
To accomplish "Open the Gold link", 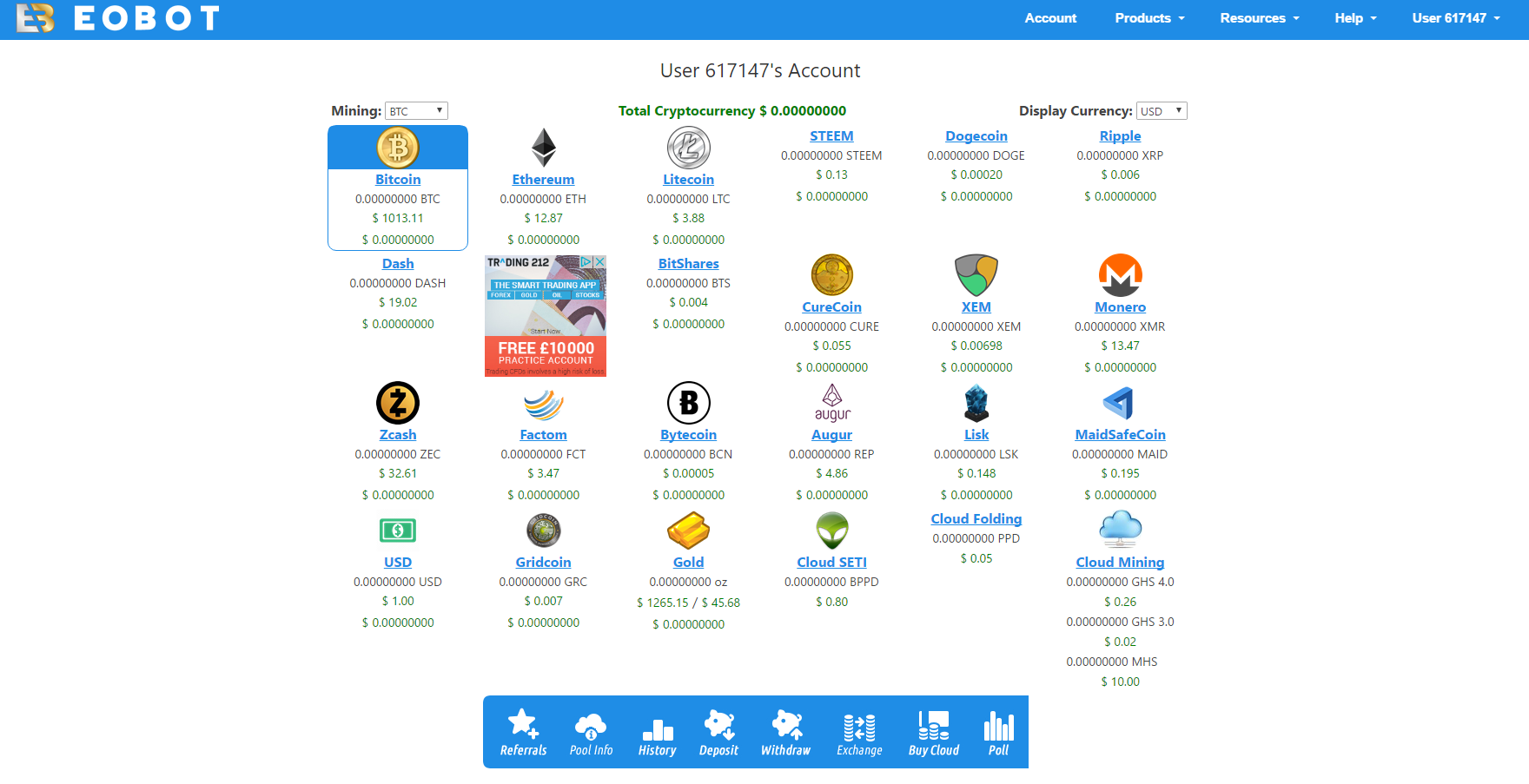I will (689, 563).
